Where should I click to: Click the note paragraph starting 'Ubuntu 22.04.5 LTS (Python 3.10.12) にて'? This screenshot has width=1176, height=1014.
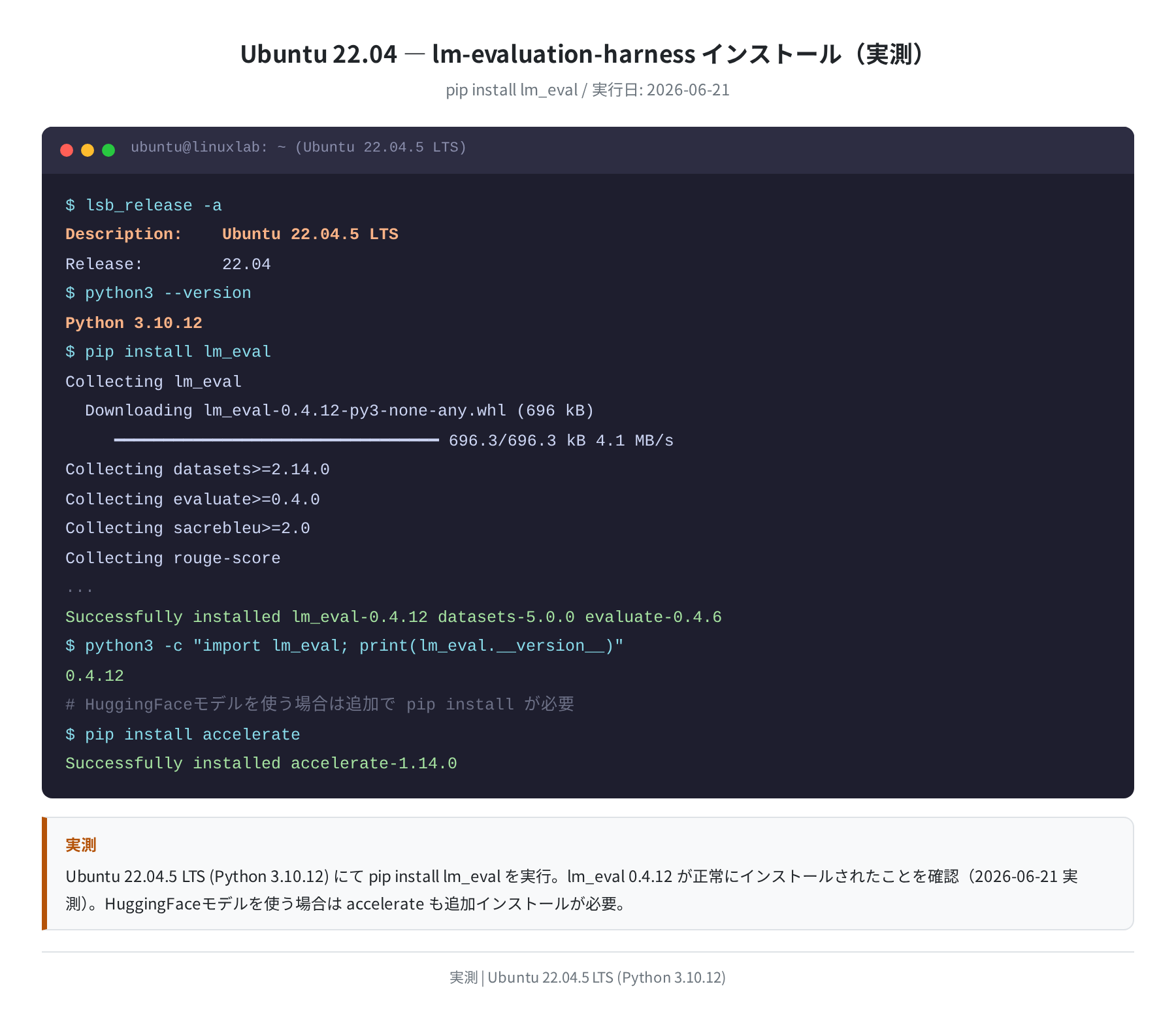click(572, 890)
